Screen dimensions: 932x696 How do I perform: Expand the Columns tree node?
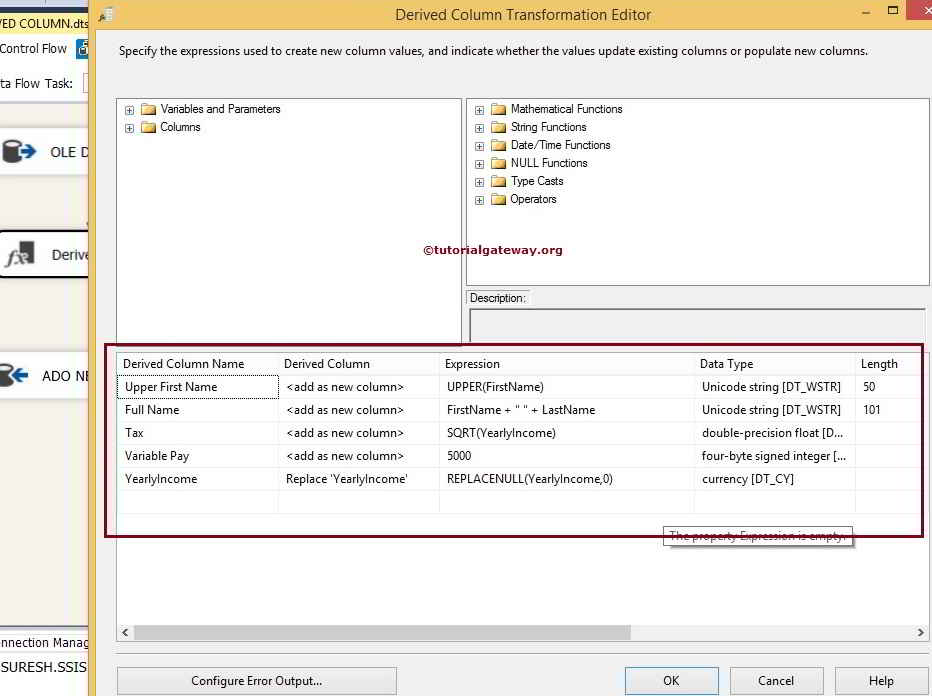click(128, 127)
